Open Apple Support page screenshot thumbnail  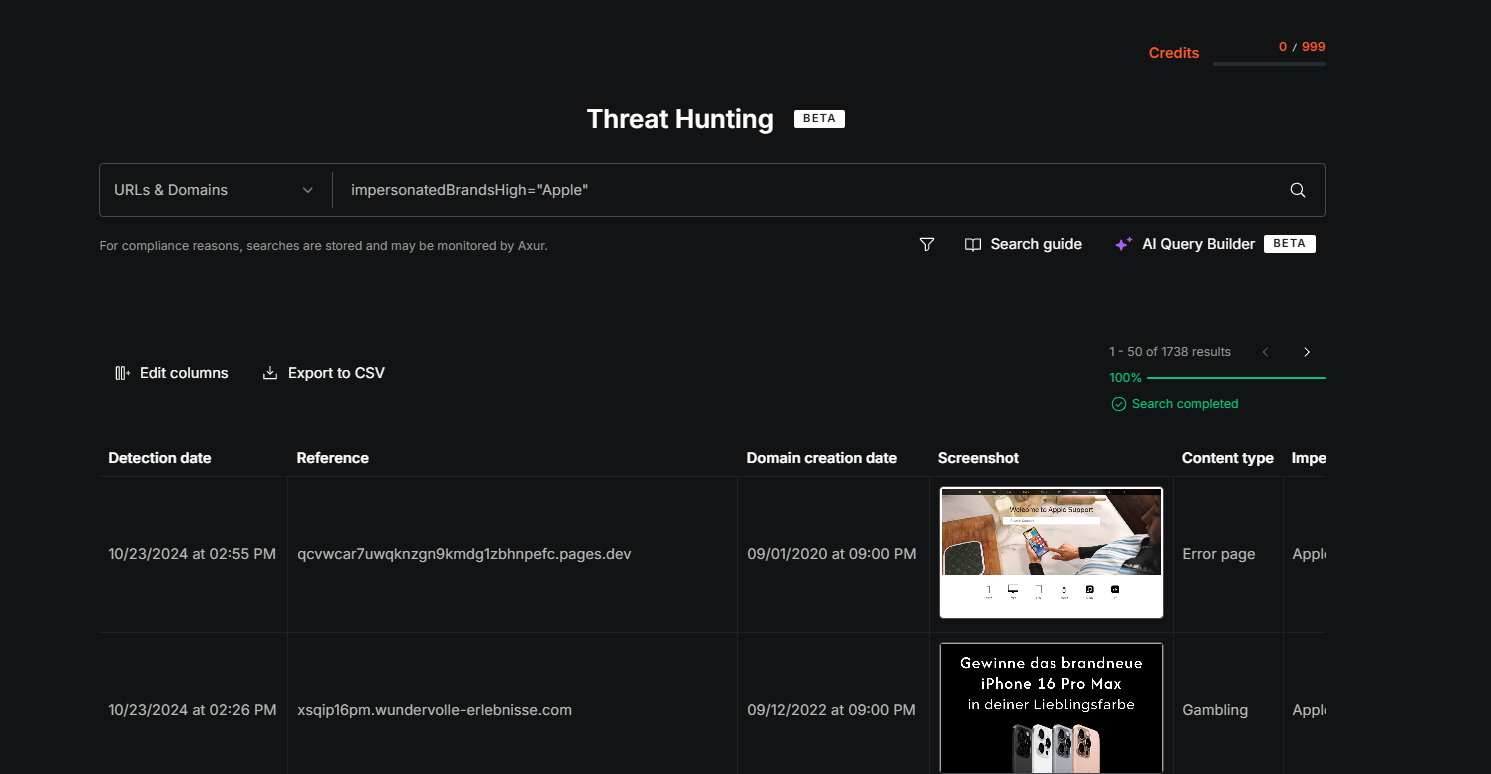pyautogui.click(x=1052, y=553)
